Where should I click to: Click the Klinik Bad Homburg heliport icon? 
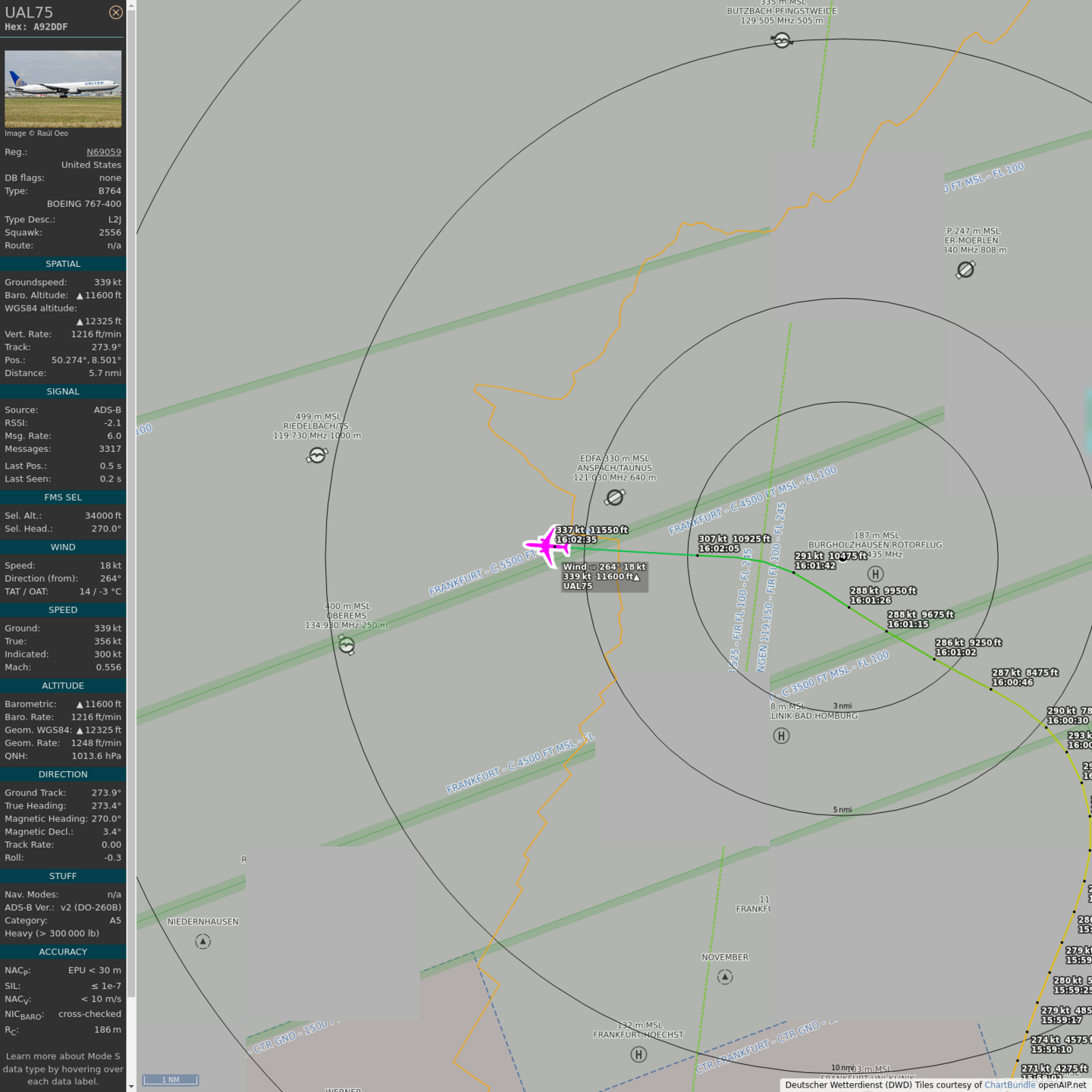click(x=781, y=736)
